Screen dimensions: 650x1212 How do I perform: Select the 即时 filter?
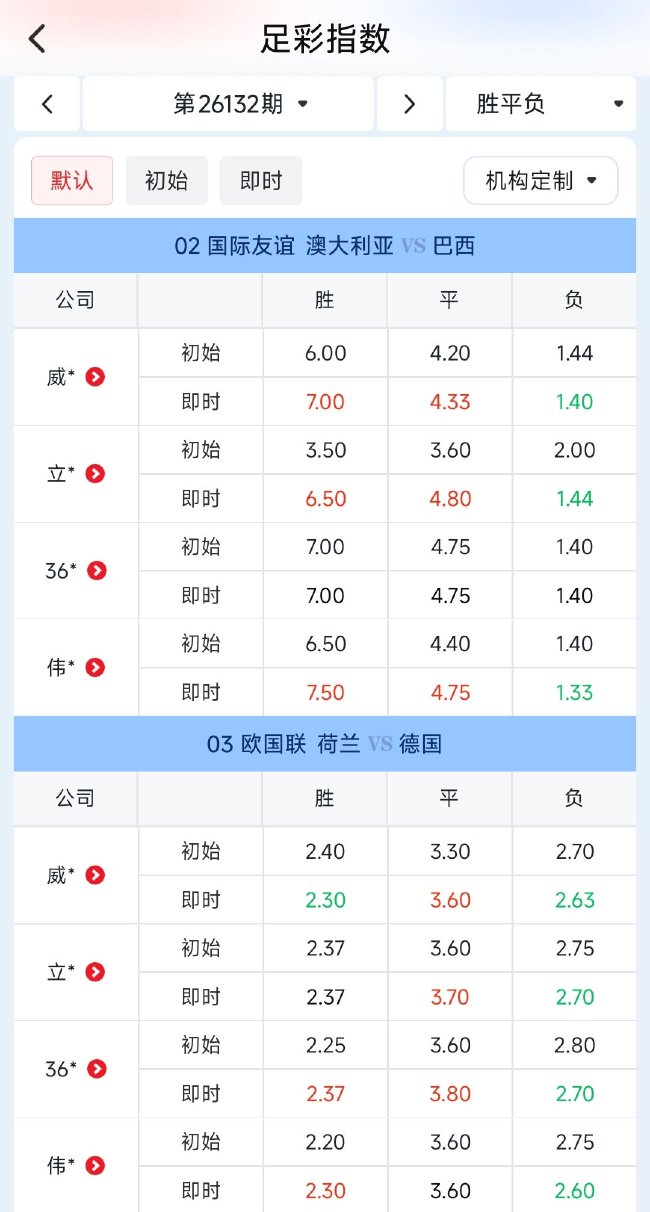pyautogui.click(x=261, y=181)
